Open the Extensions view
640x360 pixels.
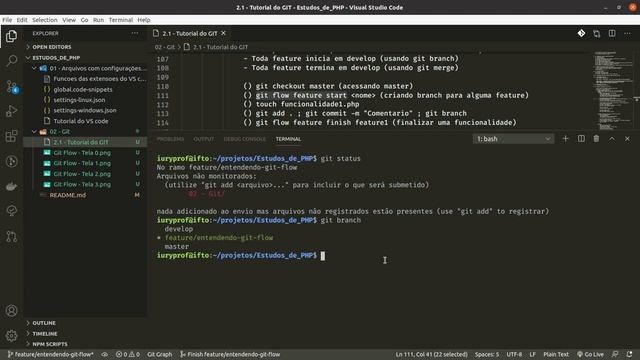coord(11,136)
